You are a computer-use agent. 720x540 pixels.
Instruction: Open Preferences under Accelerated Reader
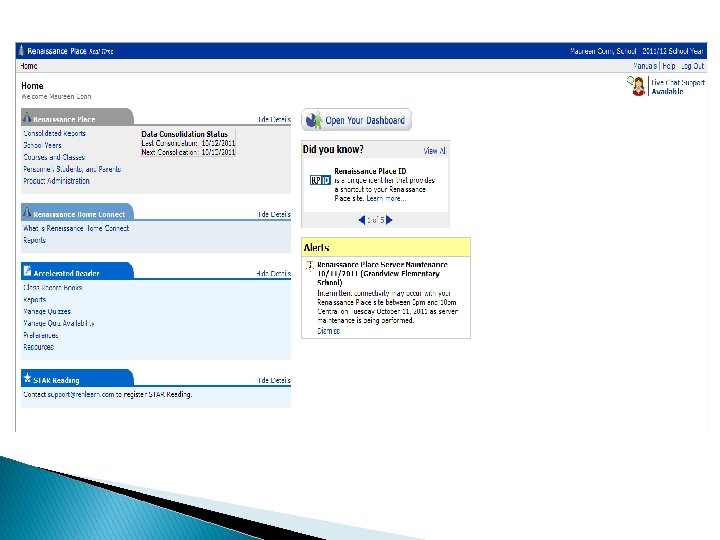click(40, 335)
